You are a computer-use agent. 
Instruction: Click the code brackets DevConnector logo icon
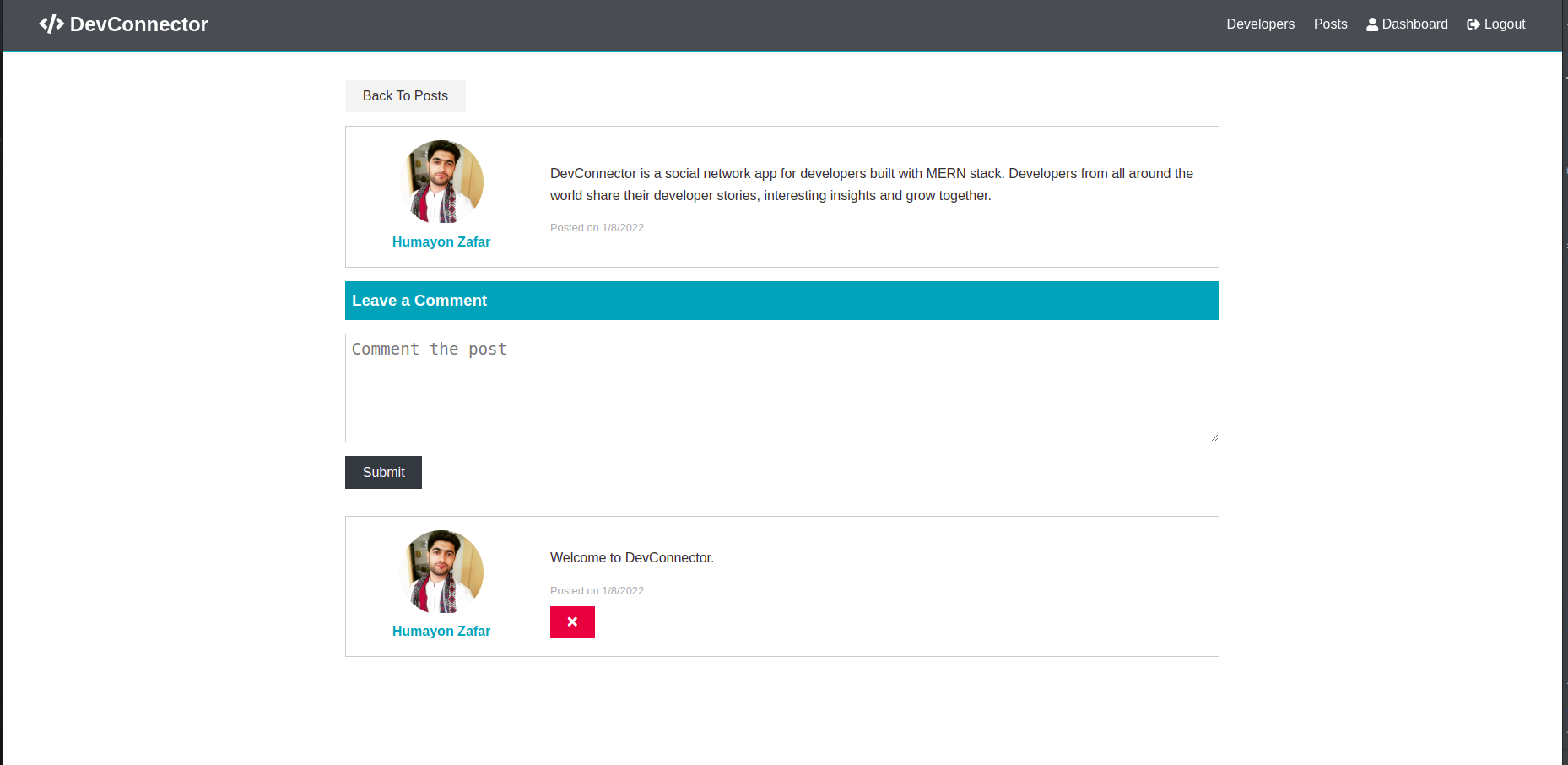click(51, 24)
